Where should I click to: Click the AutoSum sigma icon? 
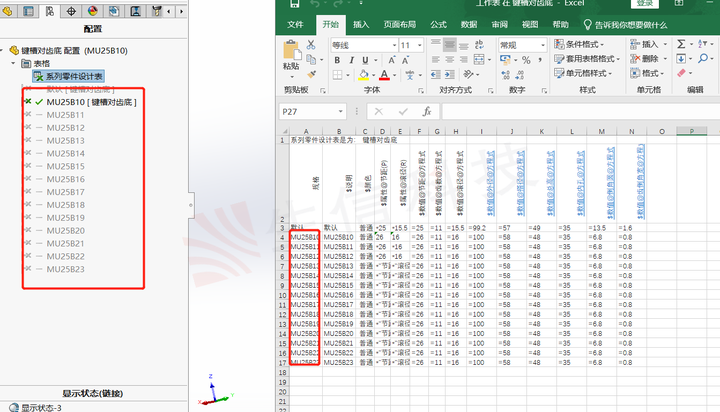tap(681, 44)
